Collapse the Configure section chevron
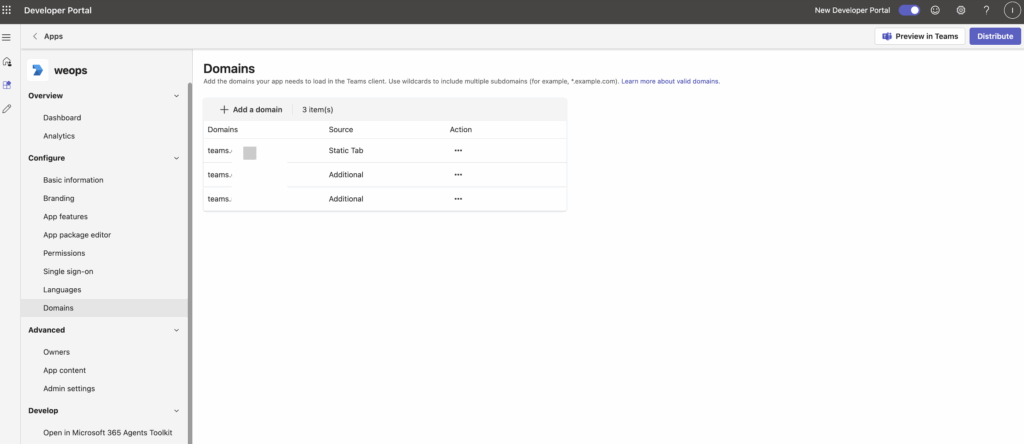The width and height of the screenshot is (1024, 444). click(x=176, y=158)
